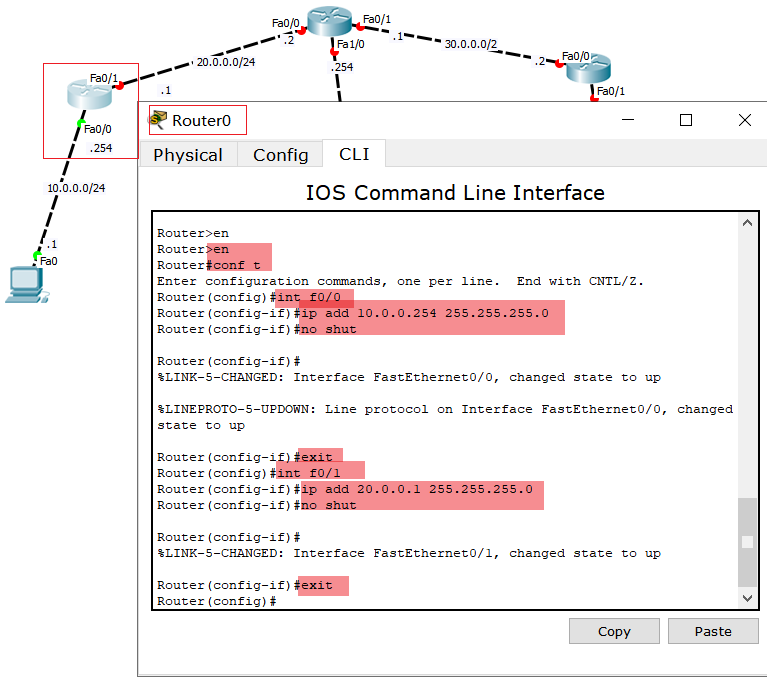767x679 pixels.
Task: Click the 30.0.0.0/2 network label
Action: [x=471, y=44]
